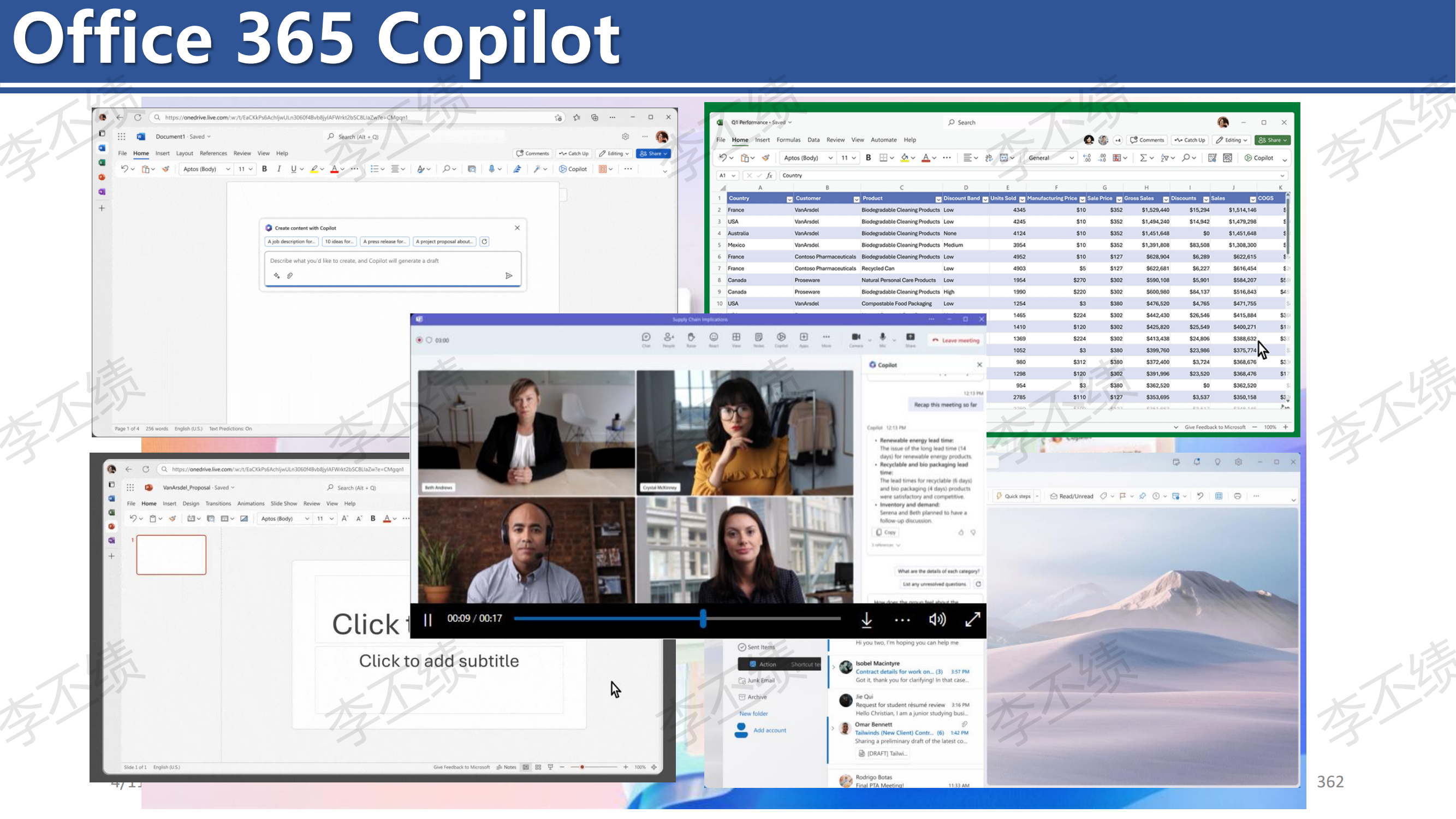Image resolution: width=1456 pixels, height=819 pixels.
Task: Pause the video using the pause control
Action: point(428,620)
